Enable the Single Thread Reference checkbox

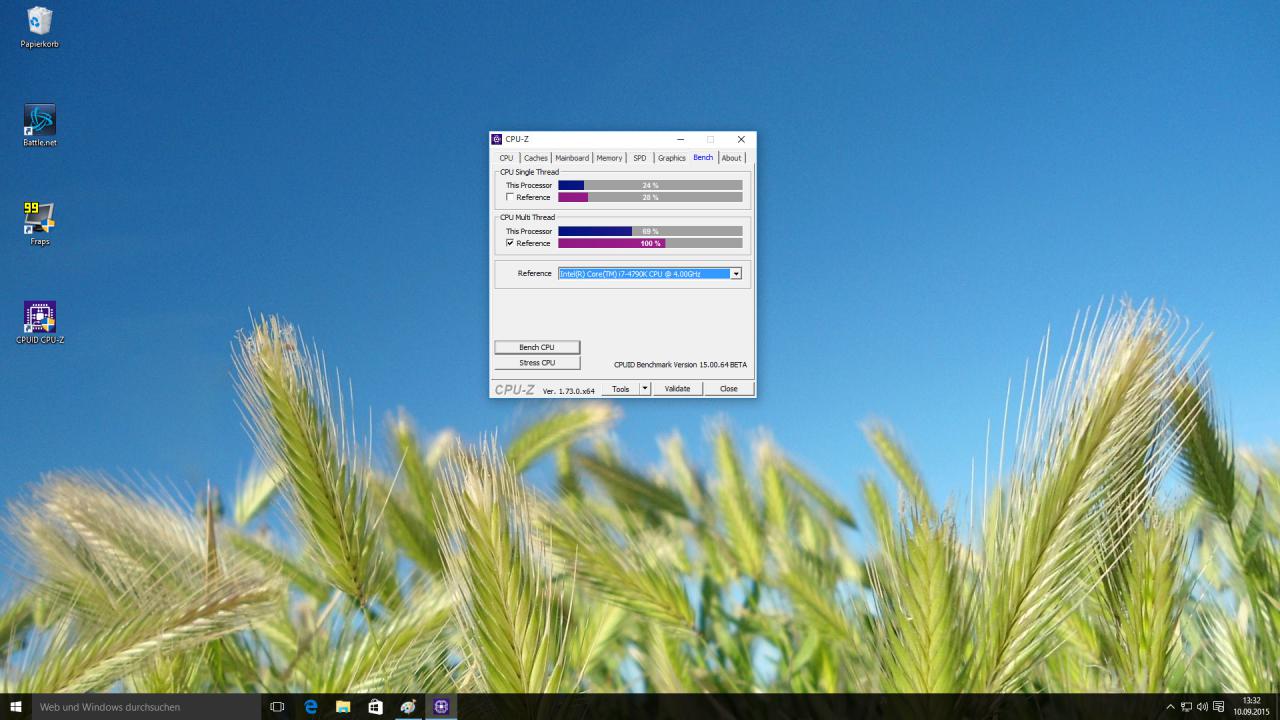point(510,197)
